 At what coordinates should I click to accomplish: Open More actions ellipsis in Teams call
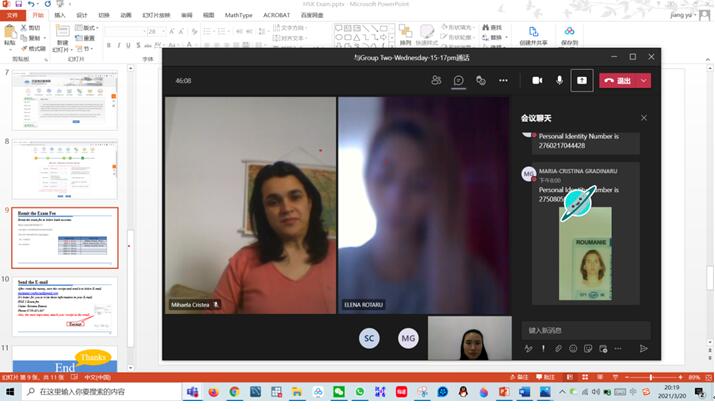pos(503,81)
